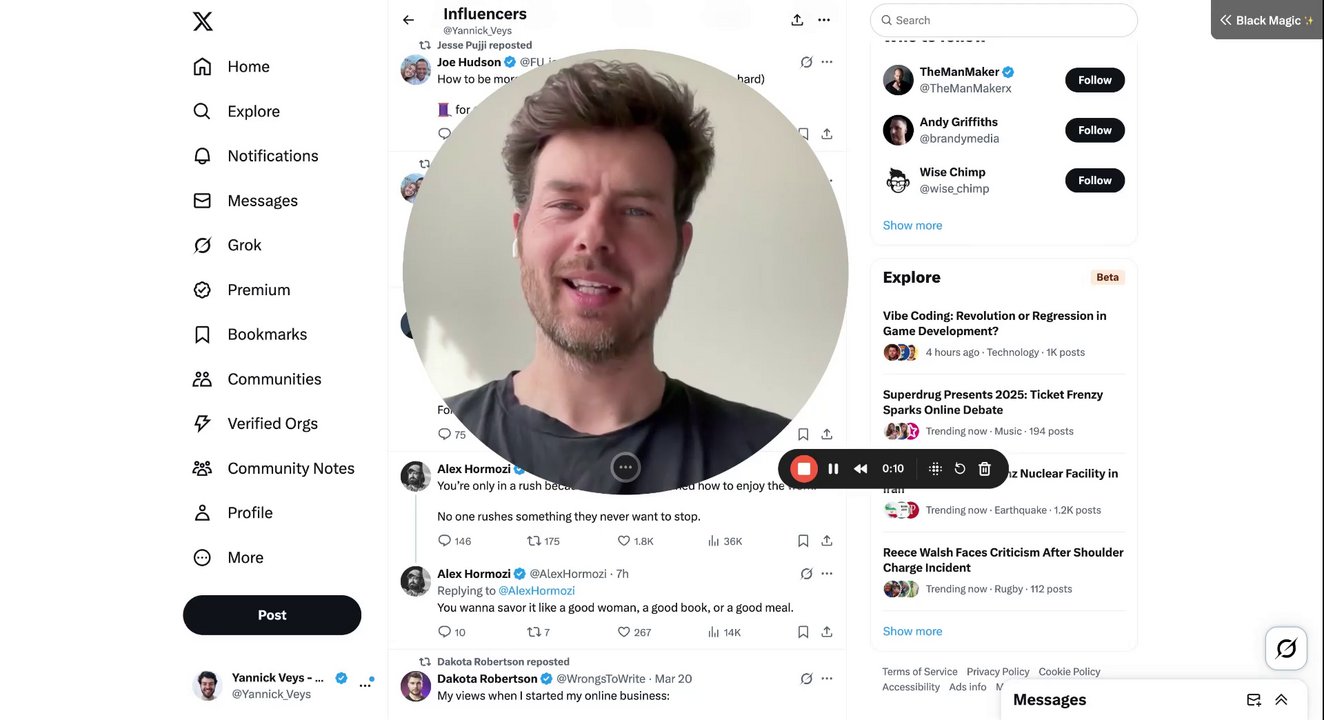The width and height of the screenshot is (1324, 720).
Task: Compose a new message from Messages drawer
Action: coord(1253,700)
